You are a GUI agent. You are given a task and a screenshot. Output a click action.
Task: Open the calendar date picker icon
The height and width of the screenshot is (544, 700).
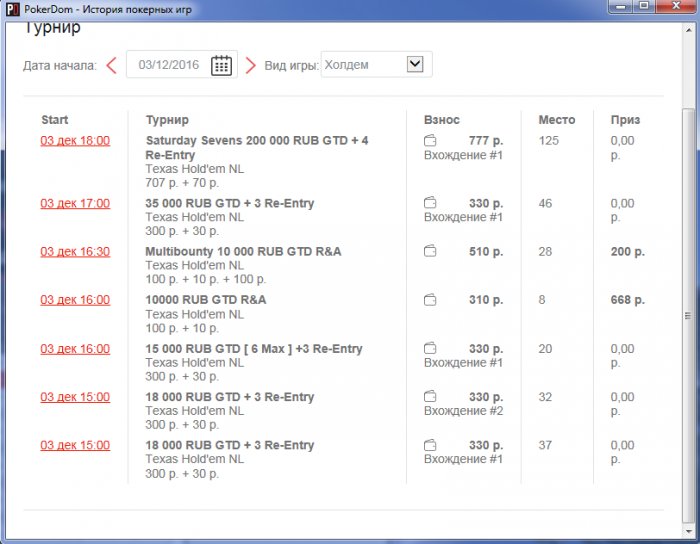click(221, 66)
